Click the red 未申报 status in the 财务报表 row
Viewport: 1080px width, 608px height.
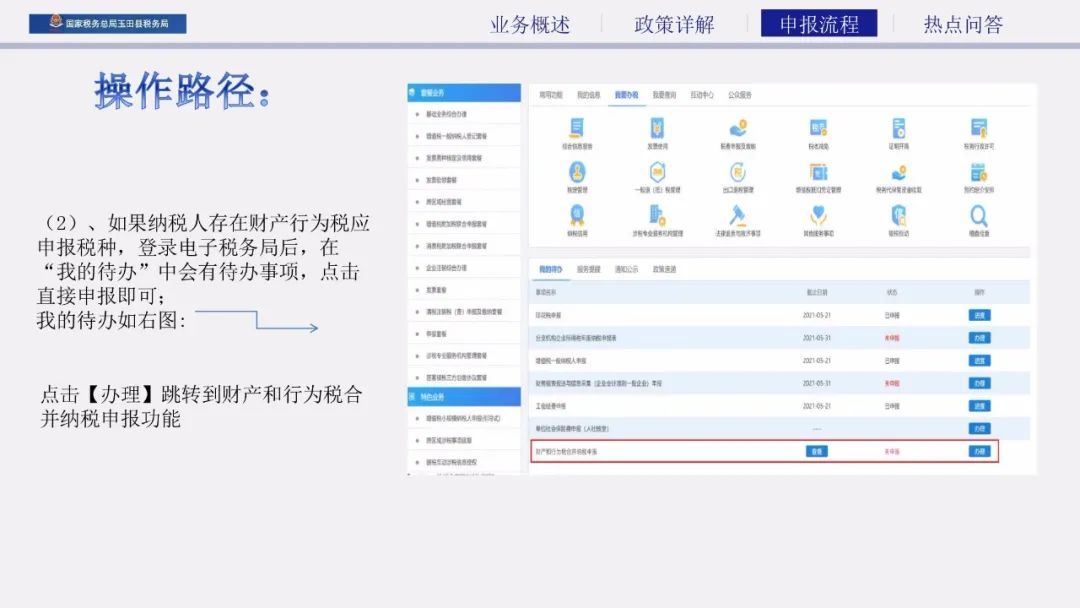coord(892,384)
